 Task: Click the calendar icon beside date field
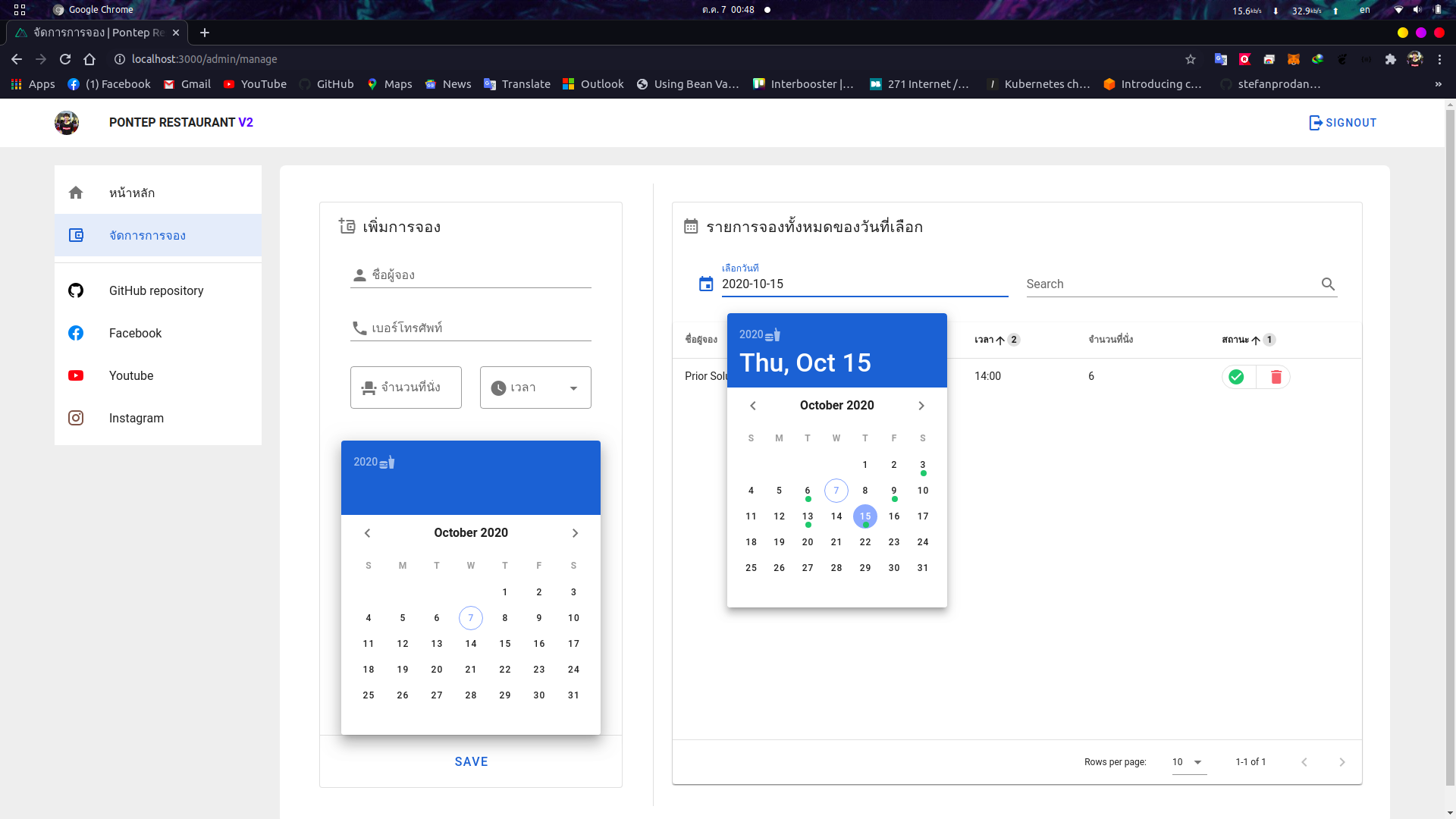coord(706,284)
